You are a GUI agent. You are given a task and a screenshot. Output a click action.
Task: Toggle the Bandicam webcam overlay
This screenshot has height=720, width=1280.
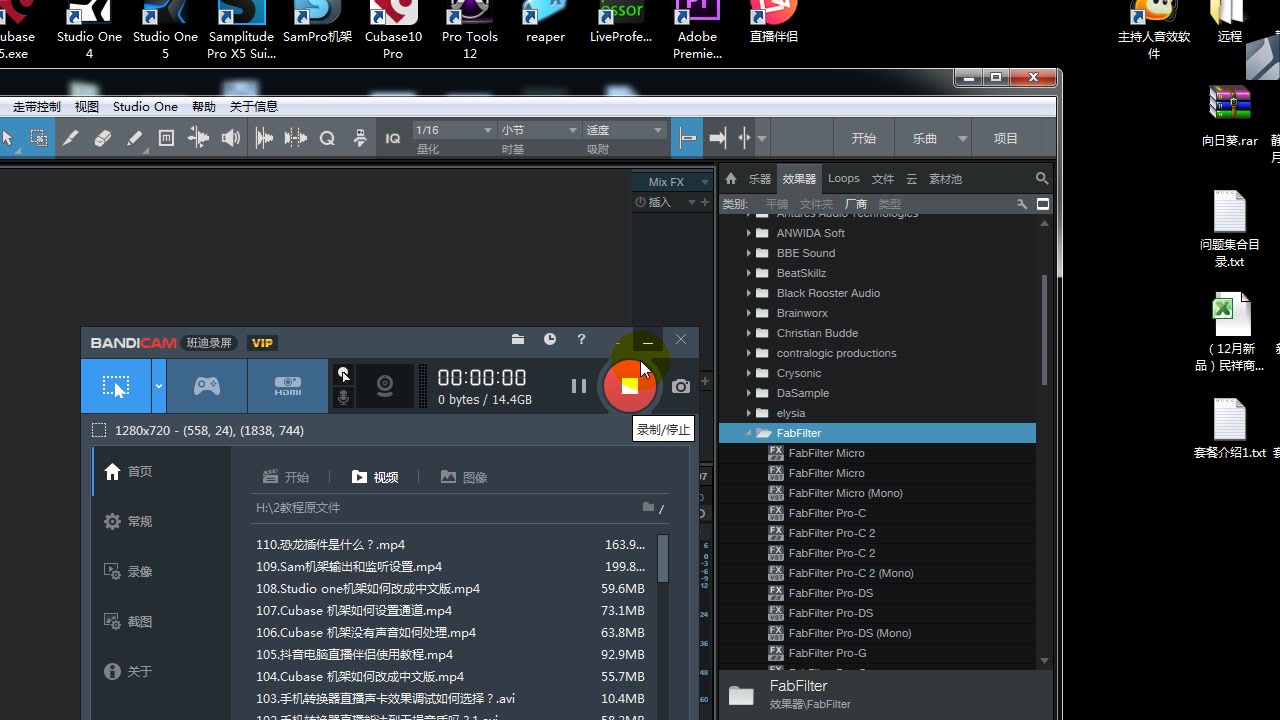[x=385, y=386]
